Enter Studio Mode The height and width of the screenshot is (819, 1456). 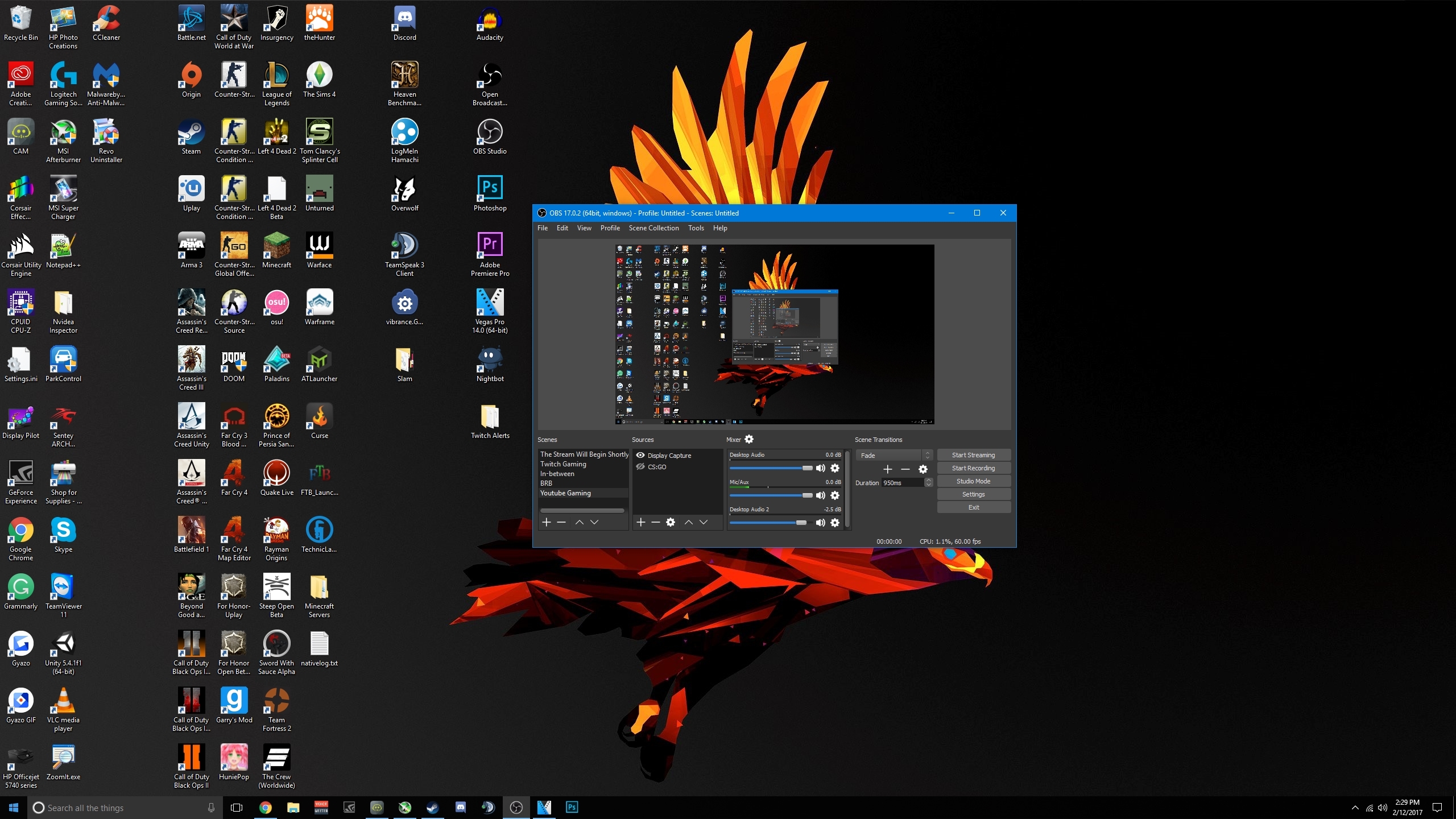tap(973, 481)
